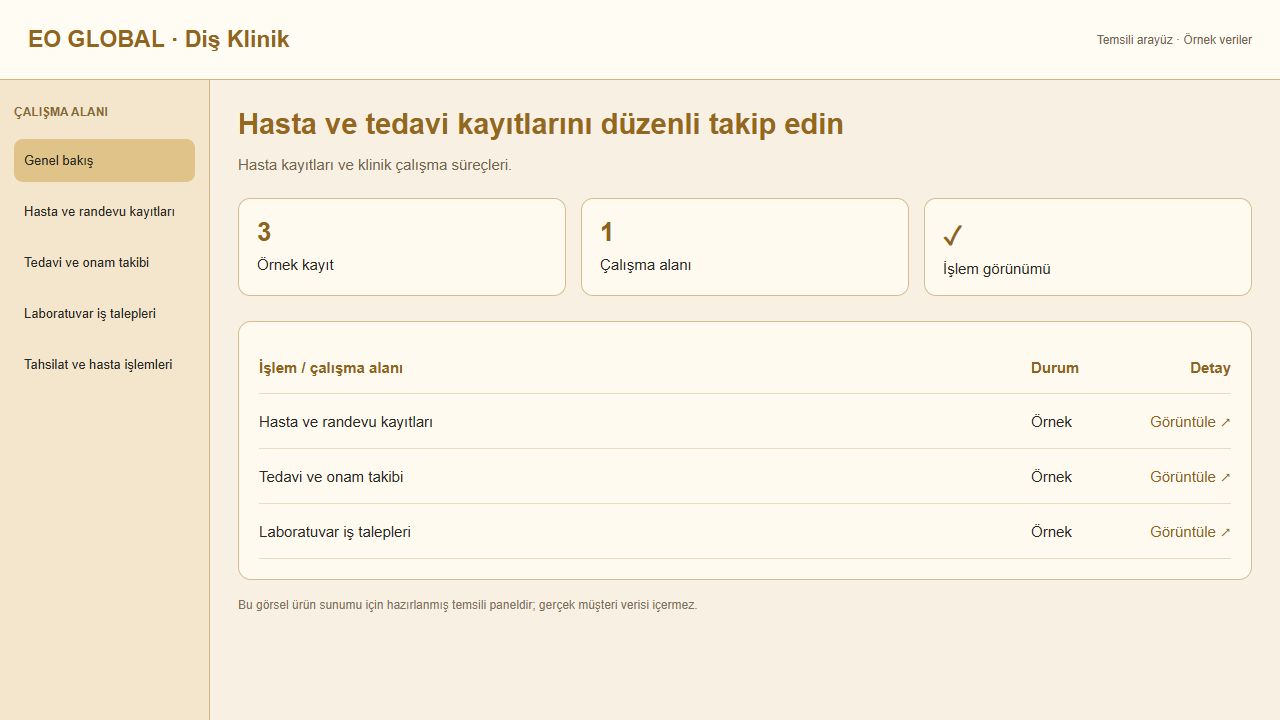This screenshot has height=720, width=1280.
Task: Click subtitle 'Hasta kayıtları ve klinik çalışma süreçleri.'
Action: click(x=375, y=165)
